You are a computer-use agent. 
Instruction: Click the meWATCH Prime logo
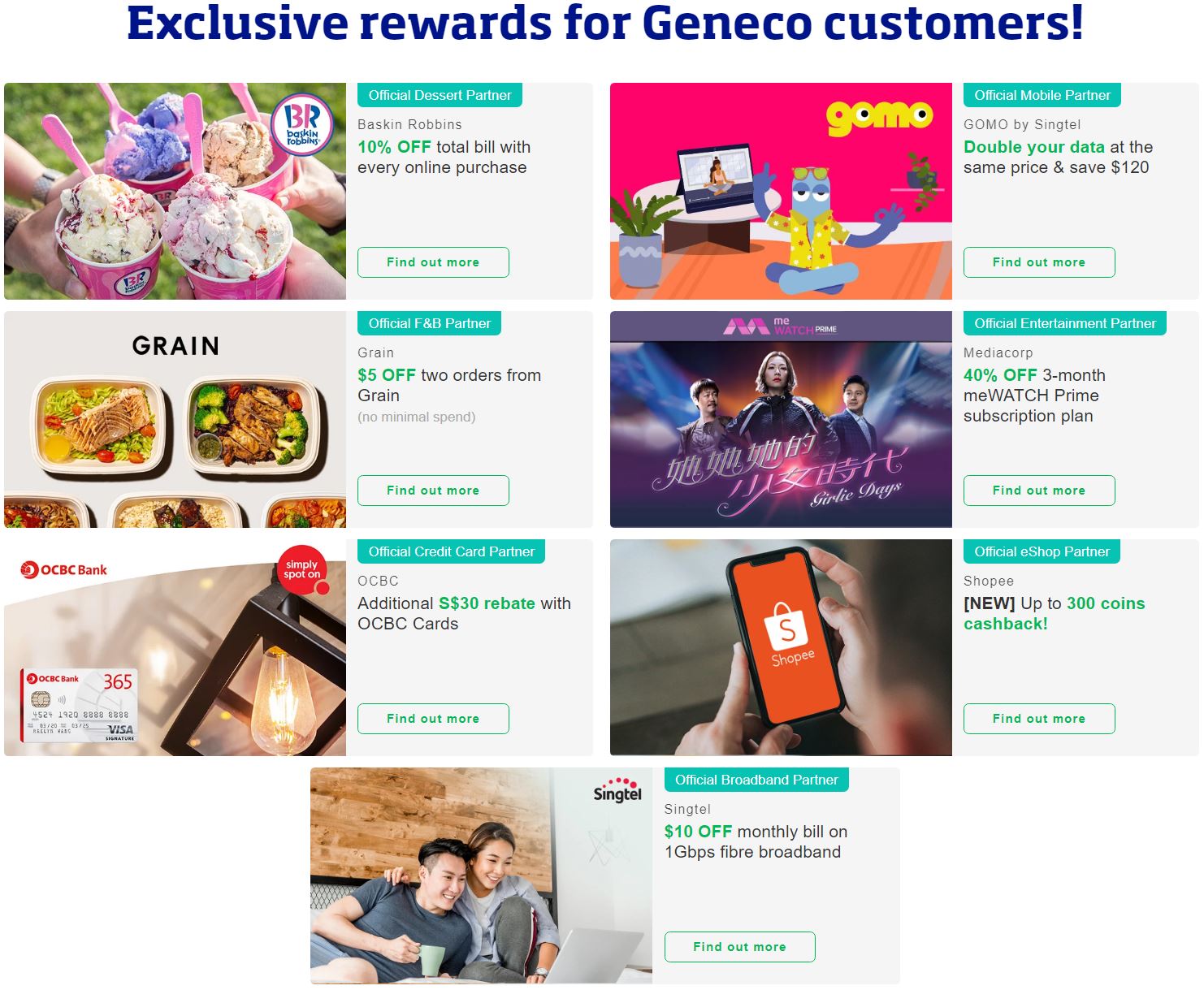(x=780, y=326)
